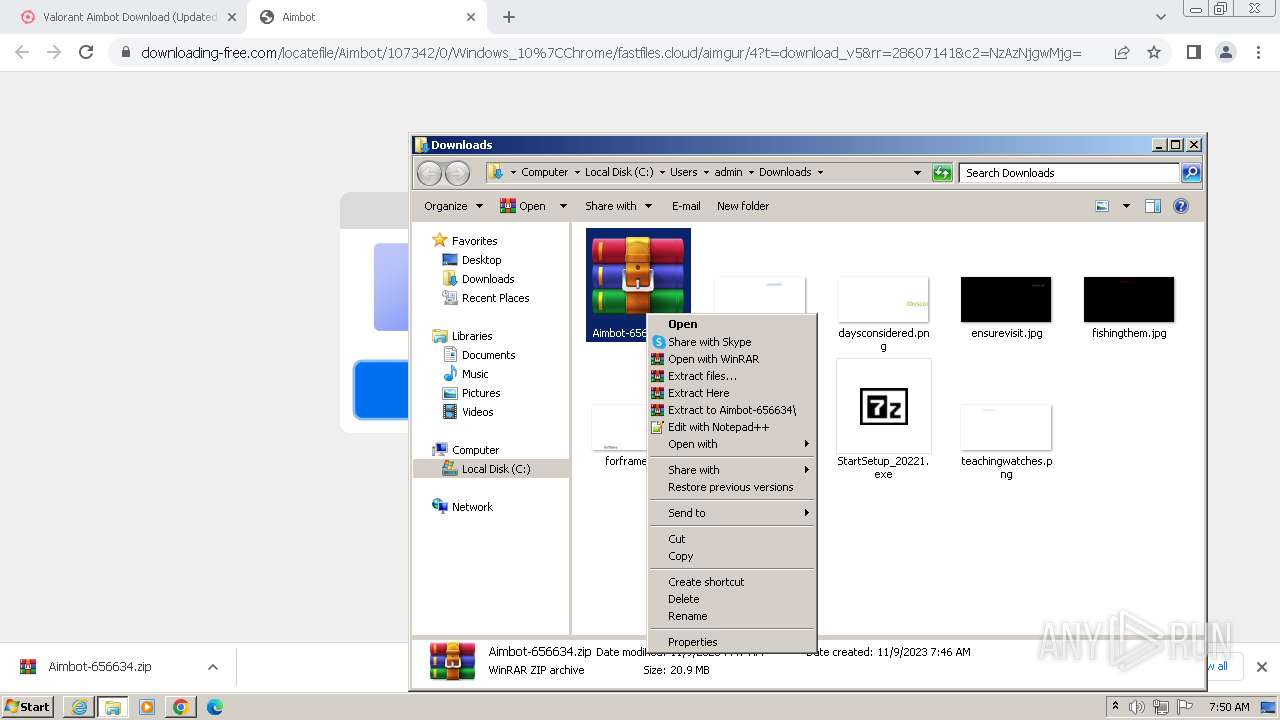This screenshot has width=1280, height=720.
Task: Open Properties from context menu
Action: [732, 642]
